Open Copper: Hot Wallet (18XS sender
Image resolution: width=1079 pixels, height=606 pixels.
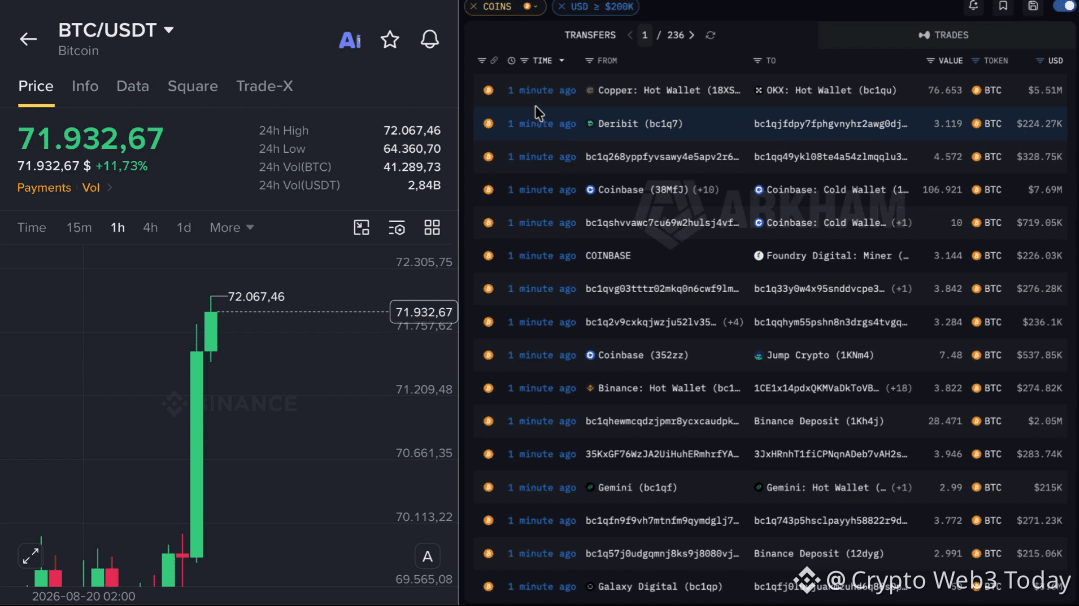click(663, 90)
